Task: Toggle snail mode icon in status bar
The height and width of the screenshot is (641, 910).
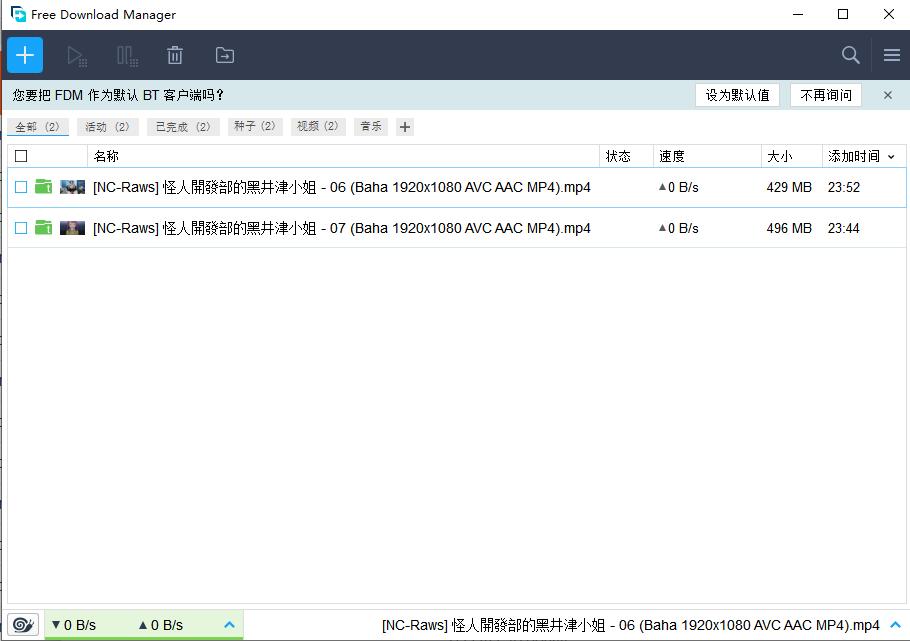Action: tap(22, 625)
